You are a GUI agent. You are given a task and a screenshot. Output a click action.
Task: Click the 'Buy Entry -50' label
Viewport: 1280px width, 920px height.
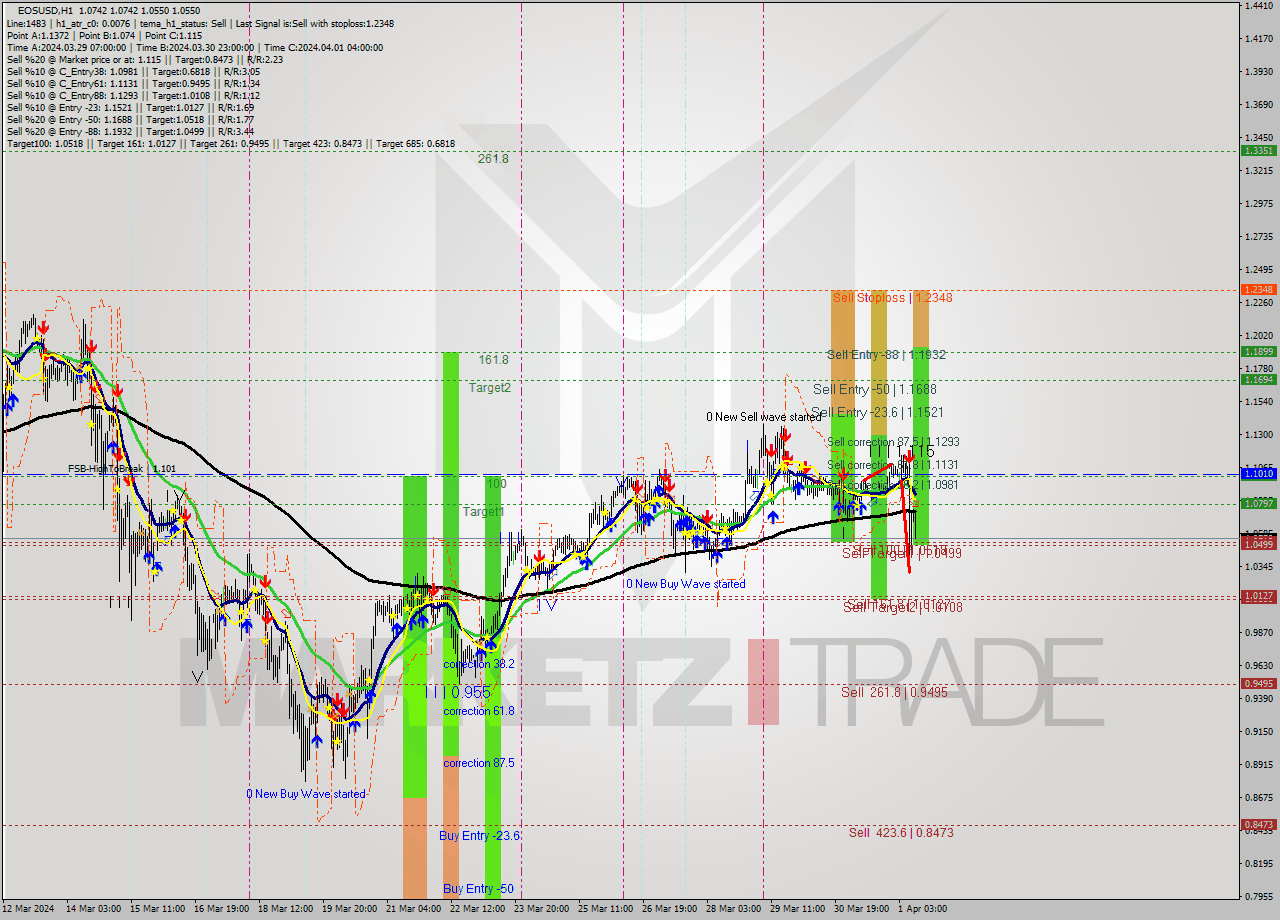pos(478,889)
